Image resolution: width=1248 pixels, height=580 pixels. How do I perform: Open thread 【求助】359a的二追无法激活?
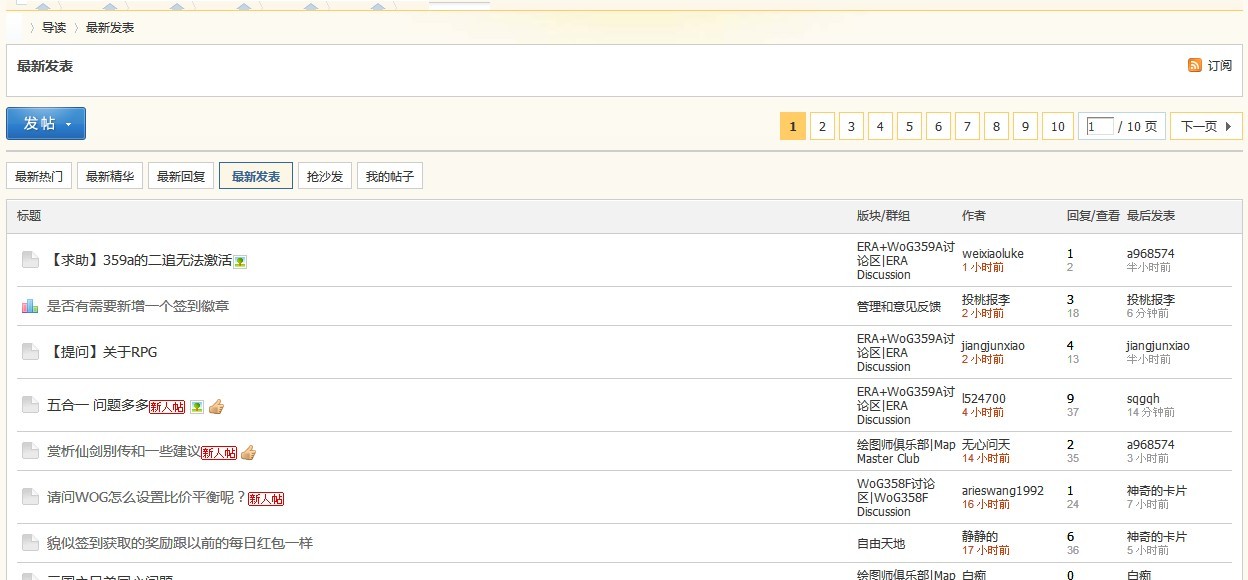click(139, 260)
